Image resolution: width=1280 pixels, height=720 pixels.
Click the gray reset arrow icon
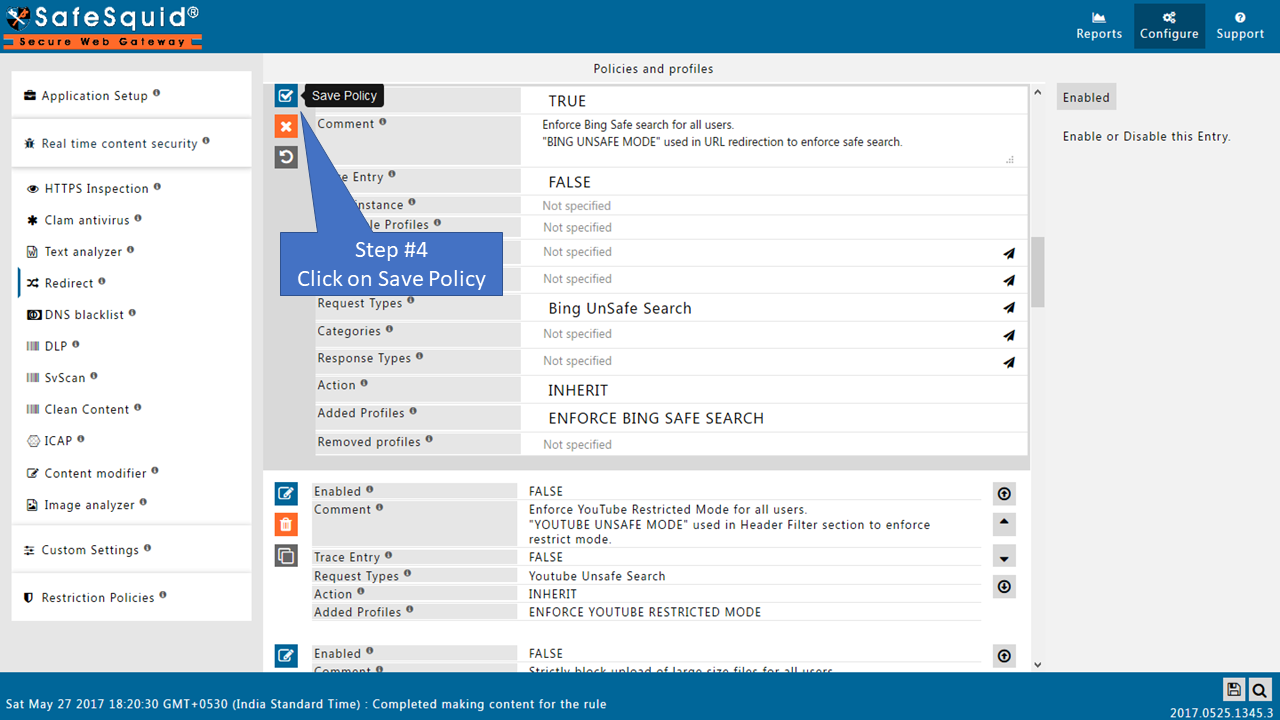pyautogui.click(x=286, y=157)
